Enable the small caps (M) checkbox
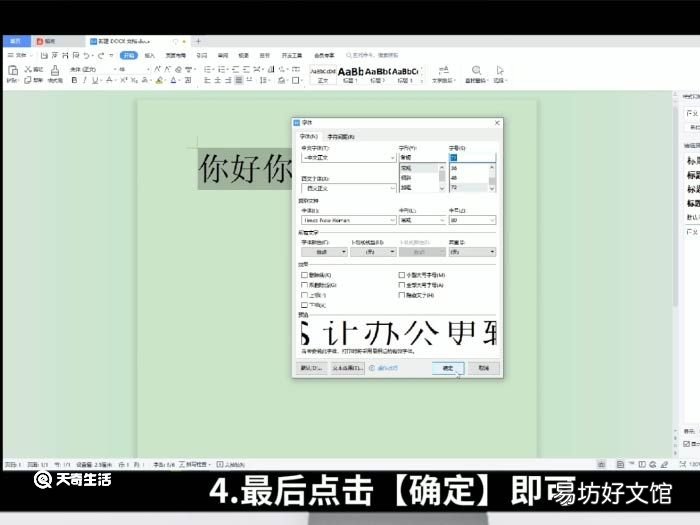The height and width of the screenshot is (525, 700). (x=401, y=275)
